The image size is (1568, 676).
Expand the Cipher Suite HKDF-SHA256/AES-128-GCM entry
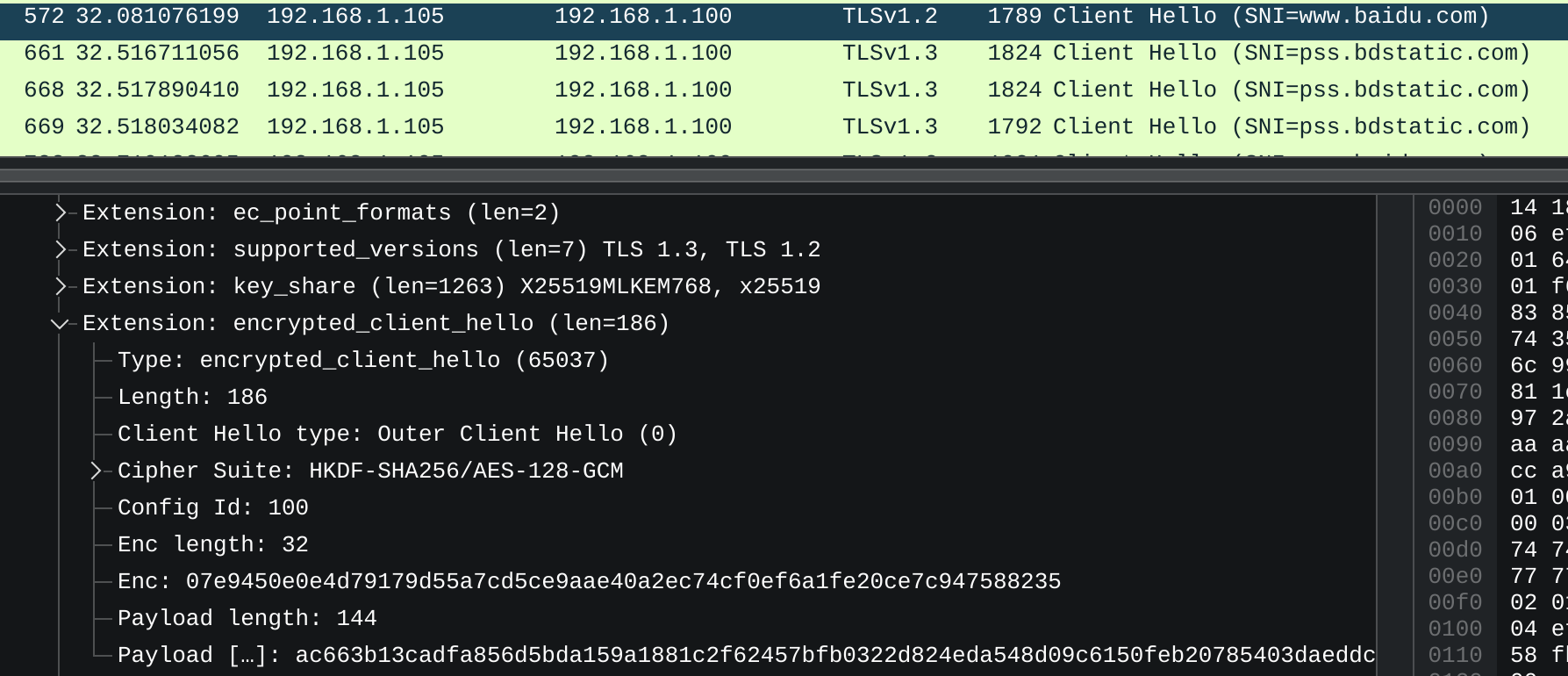(97, 471)
